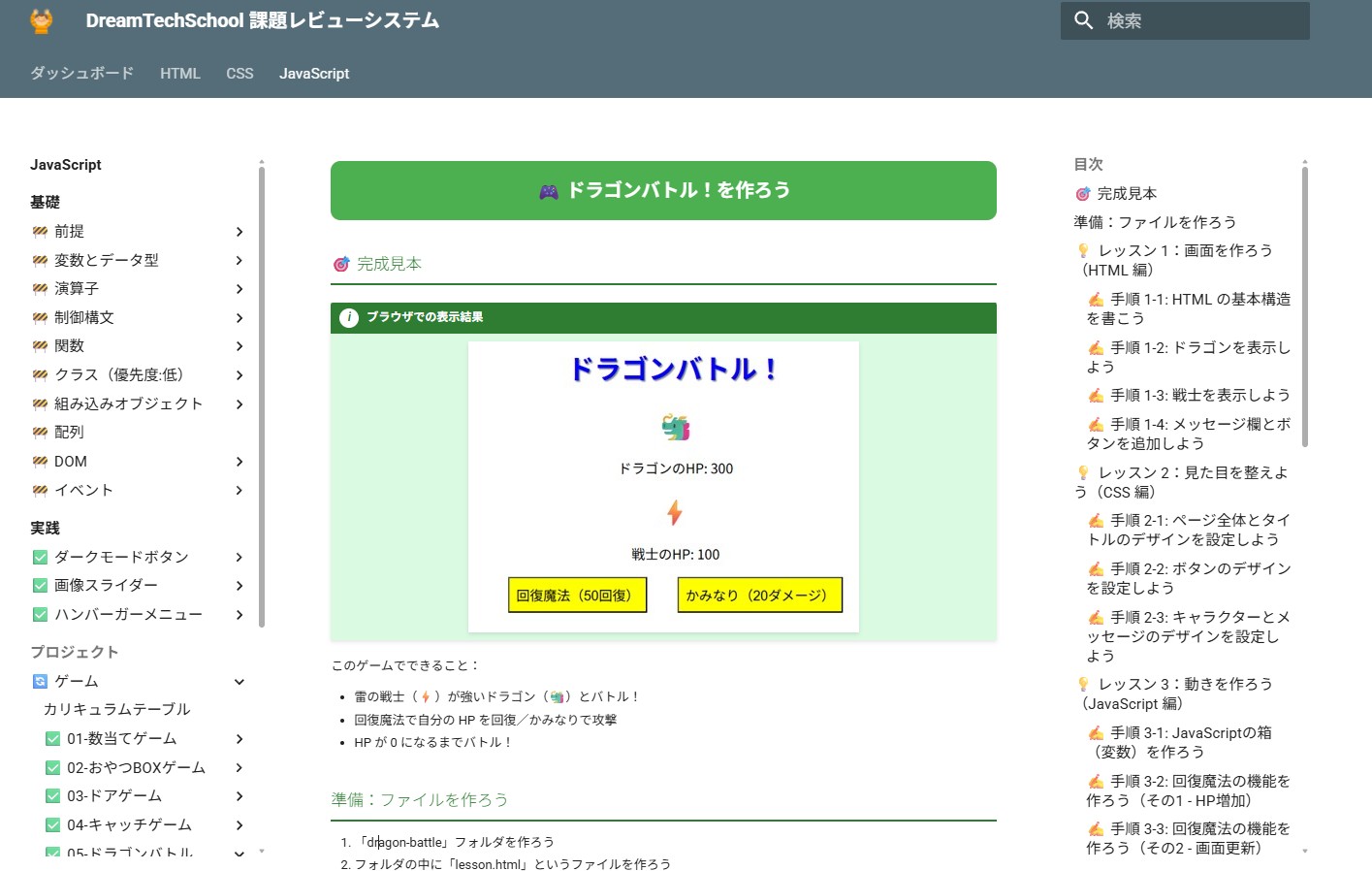This screenshot has height=871, width=1372.
Task: Open the ダッシュボード menu item
Action: pos(80,73)
